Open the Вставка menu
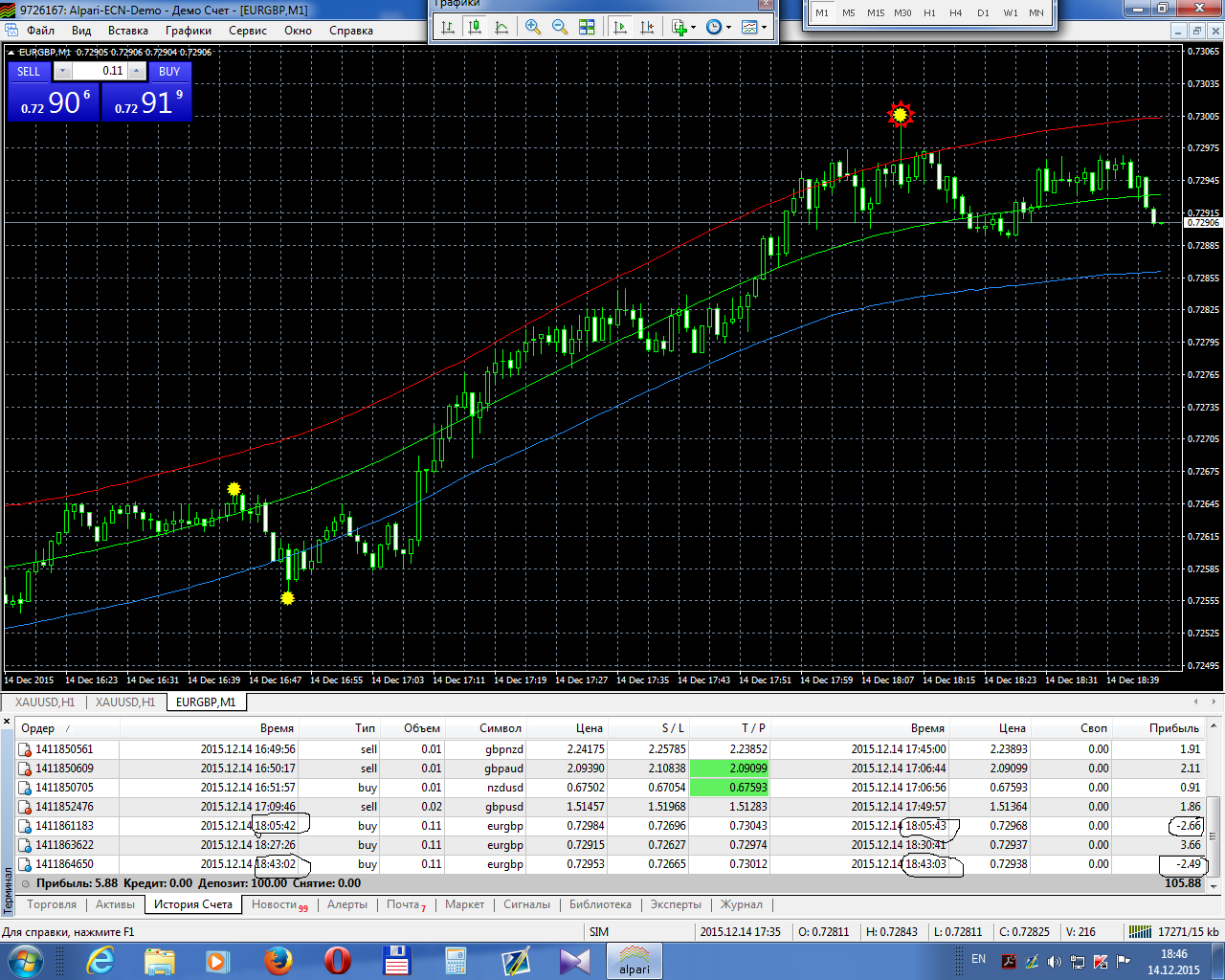The width and height of the screenshot is (1225, 980). 128,31
